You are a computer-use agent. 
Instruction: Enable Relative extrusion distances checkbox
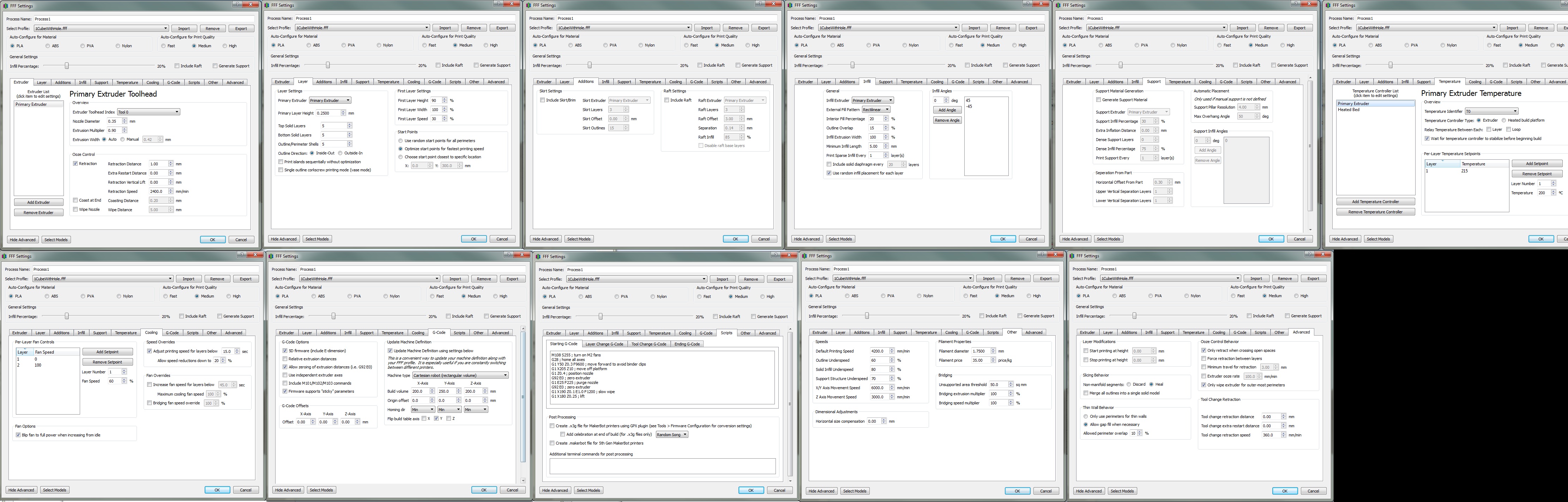[x=285, y=359]
